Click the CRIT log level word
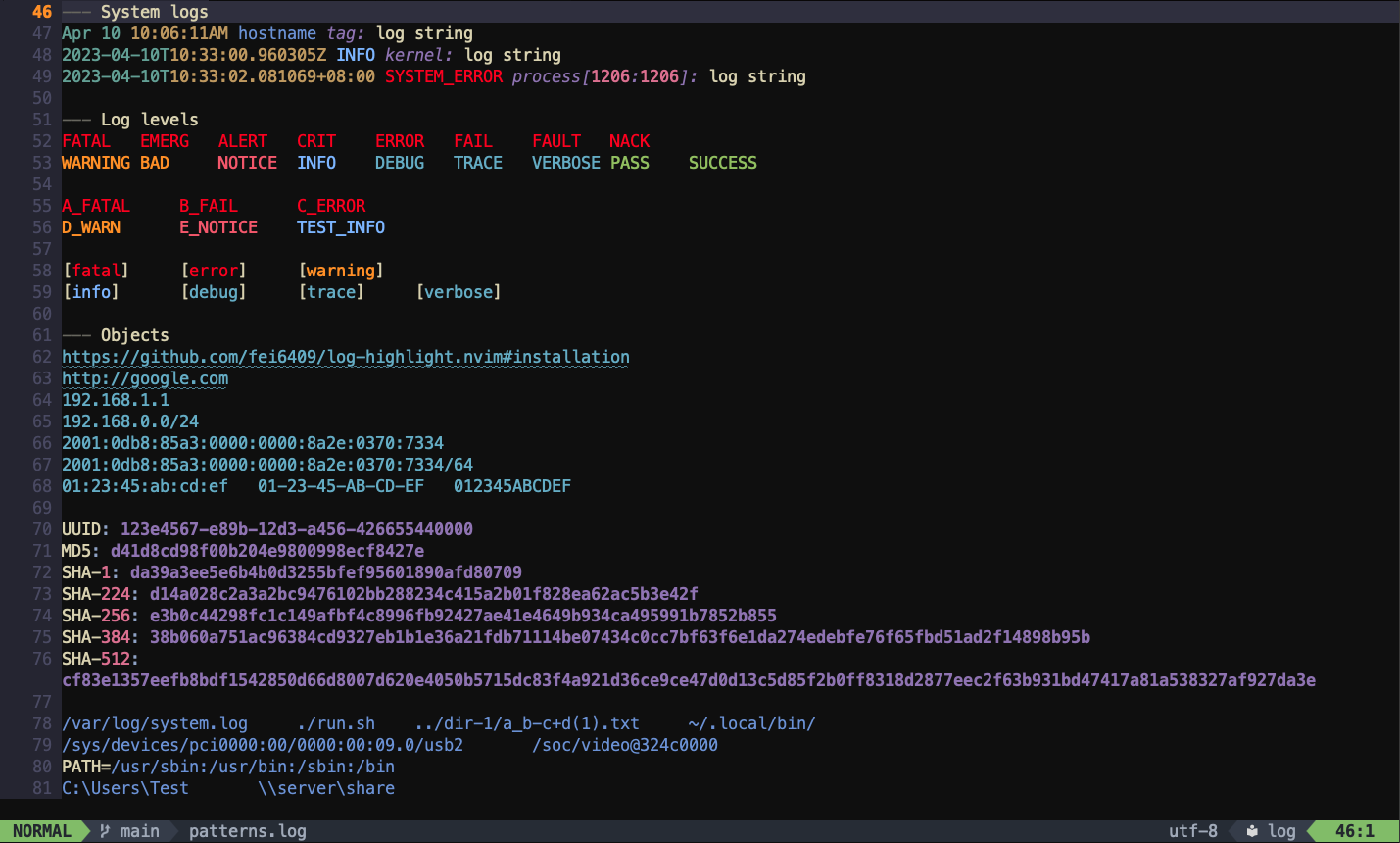Viewport: 1400px width, 843px height. [x=316, y=141]
